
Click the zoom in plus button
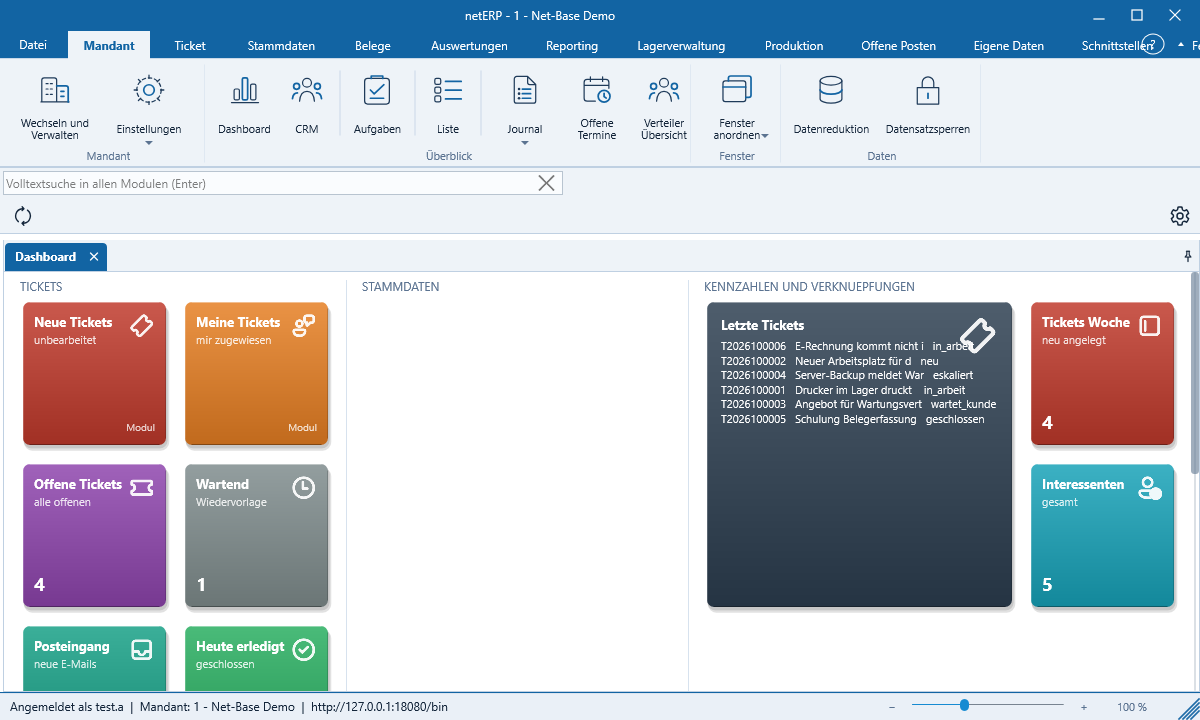point(1084,707)
